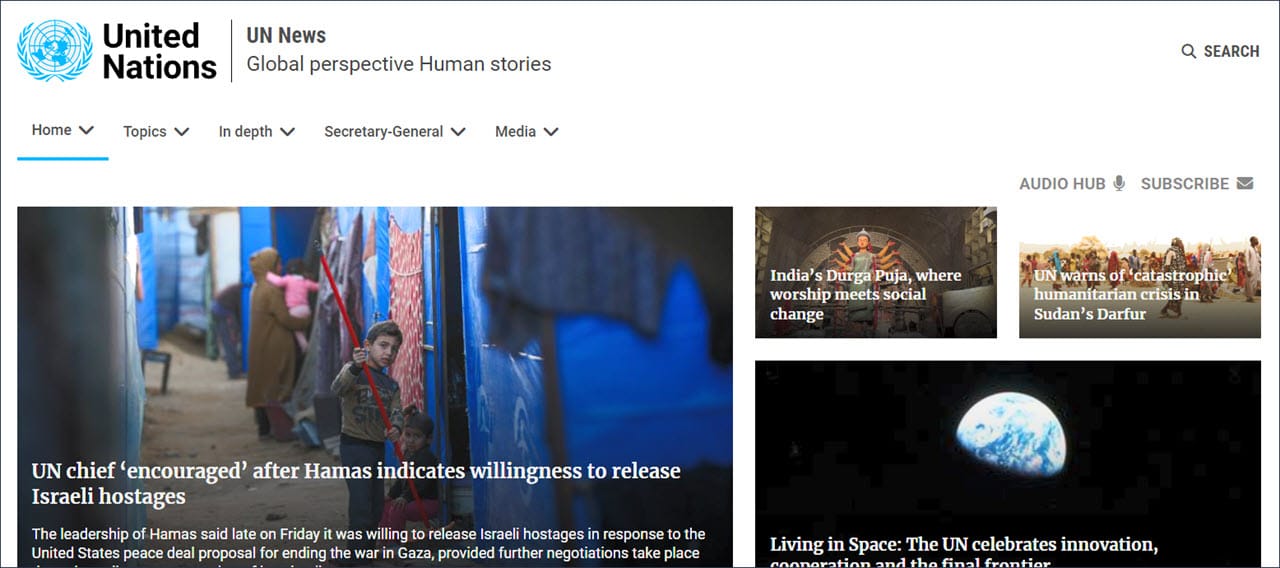Image resolution: width=1280 pixels, height=568 pixels.
Task: Open the Hamas hostages headline article
Action: [356, 484]
